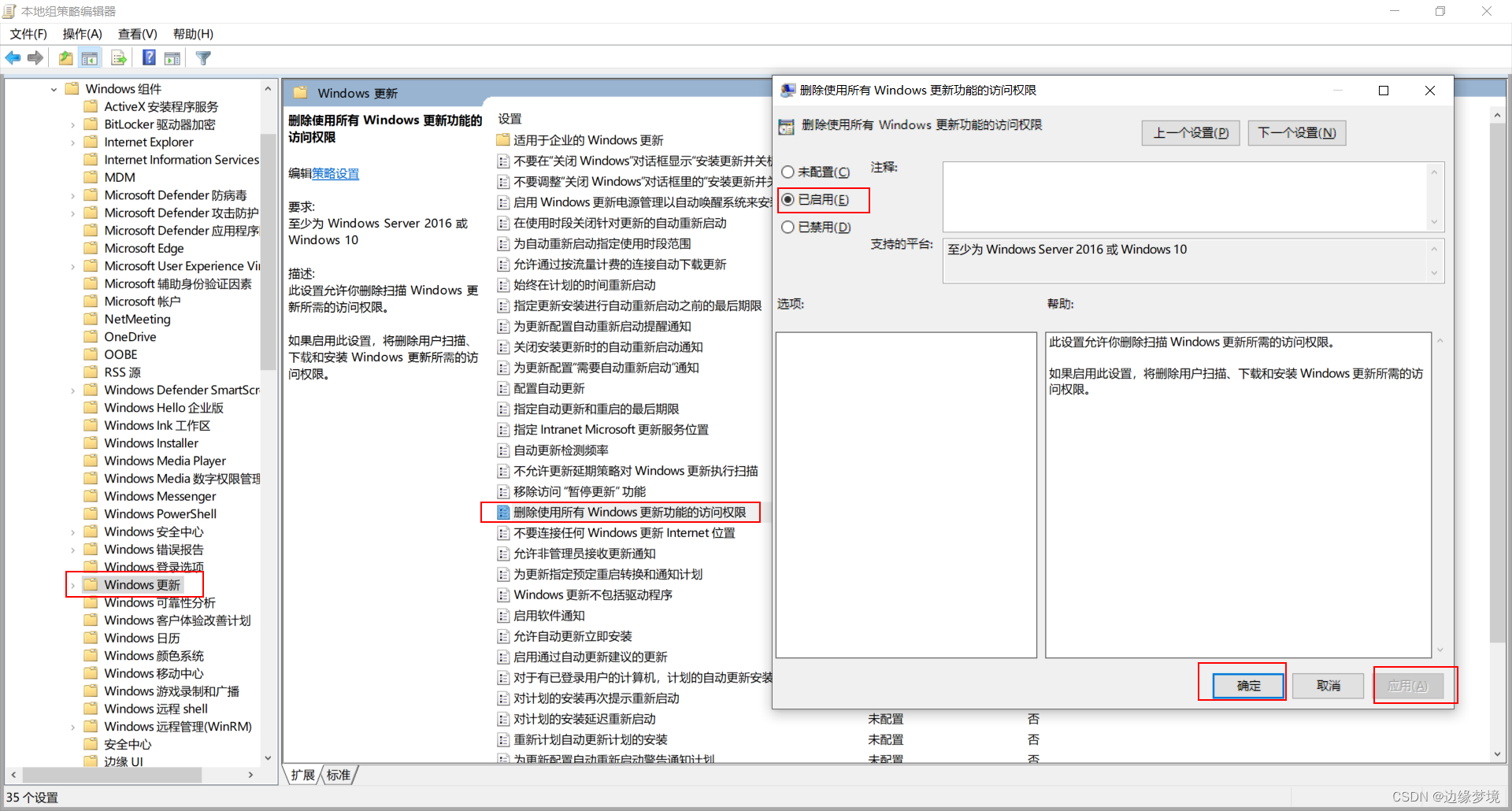This screenshot has height=811, width=1512.
Task: Click the folder icon of Windows PowerShell
Action: [91, 514]
